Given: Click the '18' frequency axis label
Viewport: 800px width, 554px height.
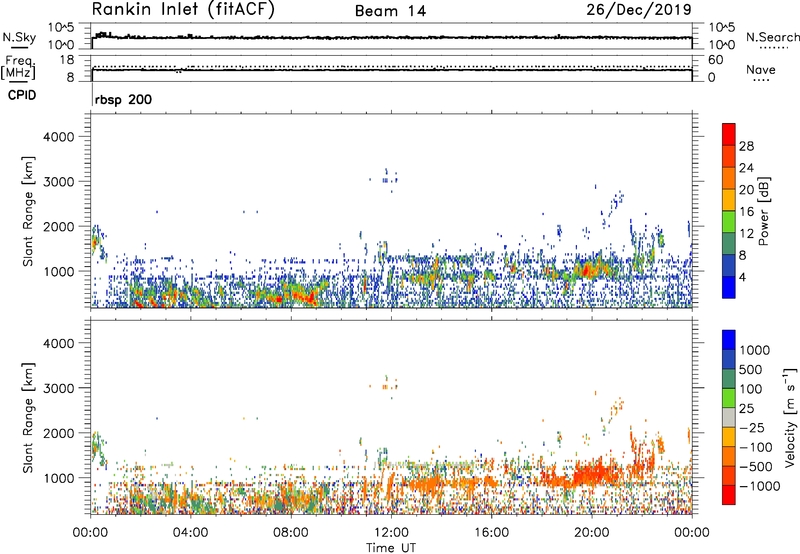Looking at the screenshot, I should coord(67,60).
